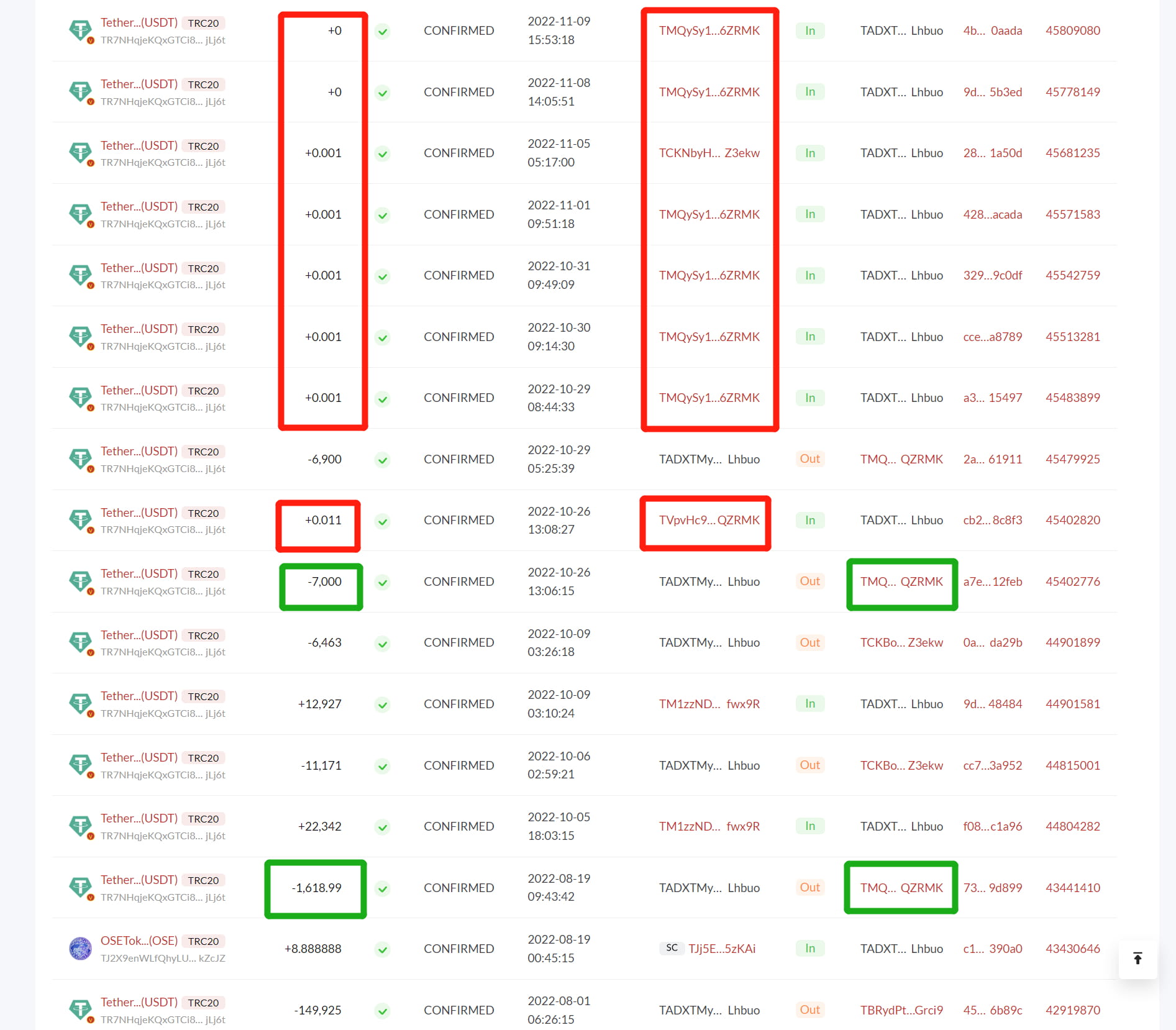Open transaction hash c1... 390a0
This screenshot has height=1030, width=1176.
992,949
